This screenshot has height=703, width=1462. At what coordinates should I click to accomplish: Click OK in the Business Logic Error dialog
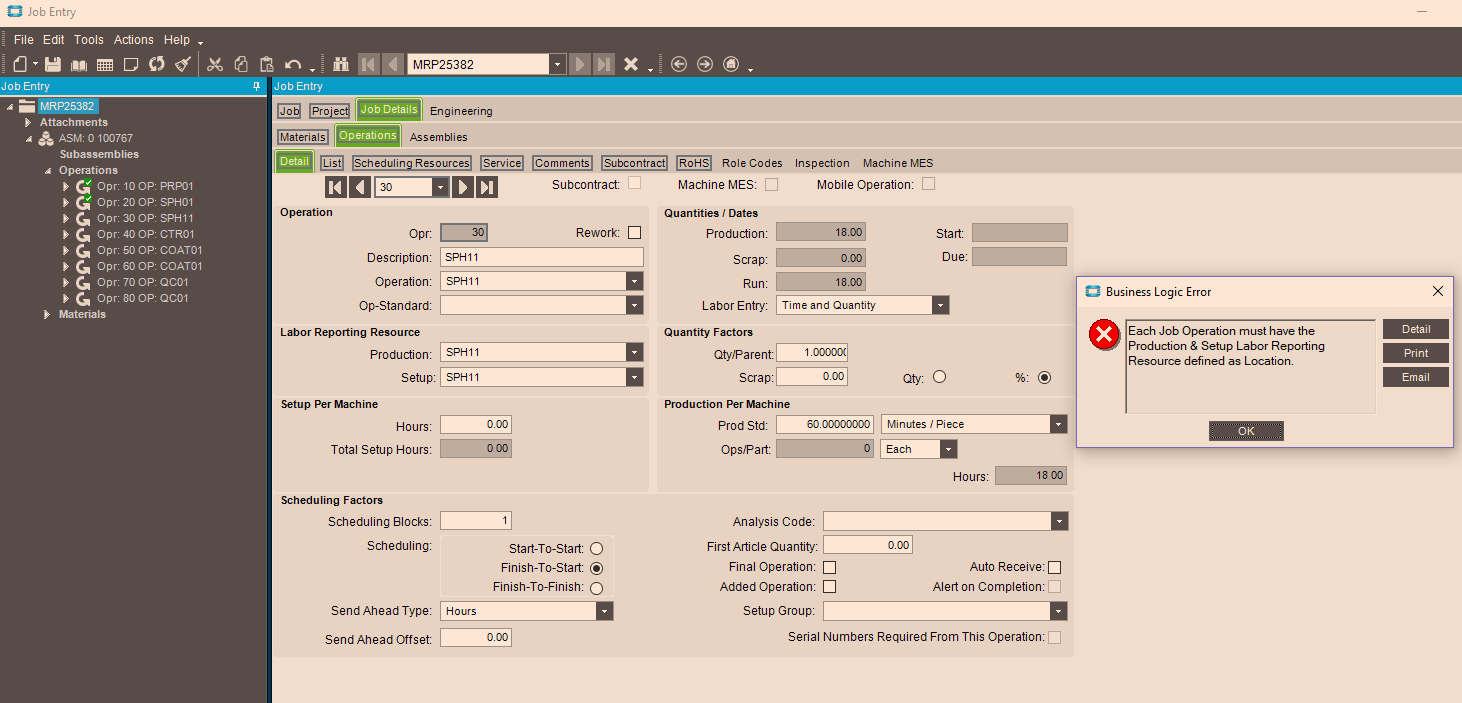1245,431
